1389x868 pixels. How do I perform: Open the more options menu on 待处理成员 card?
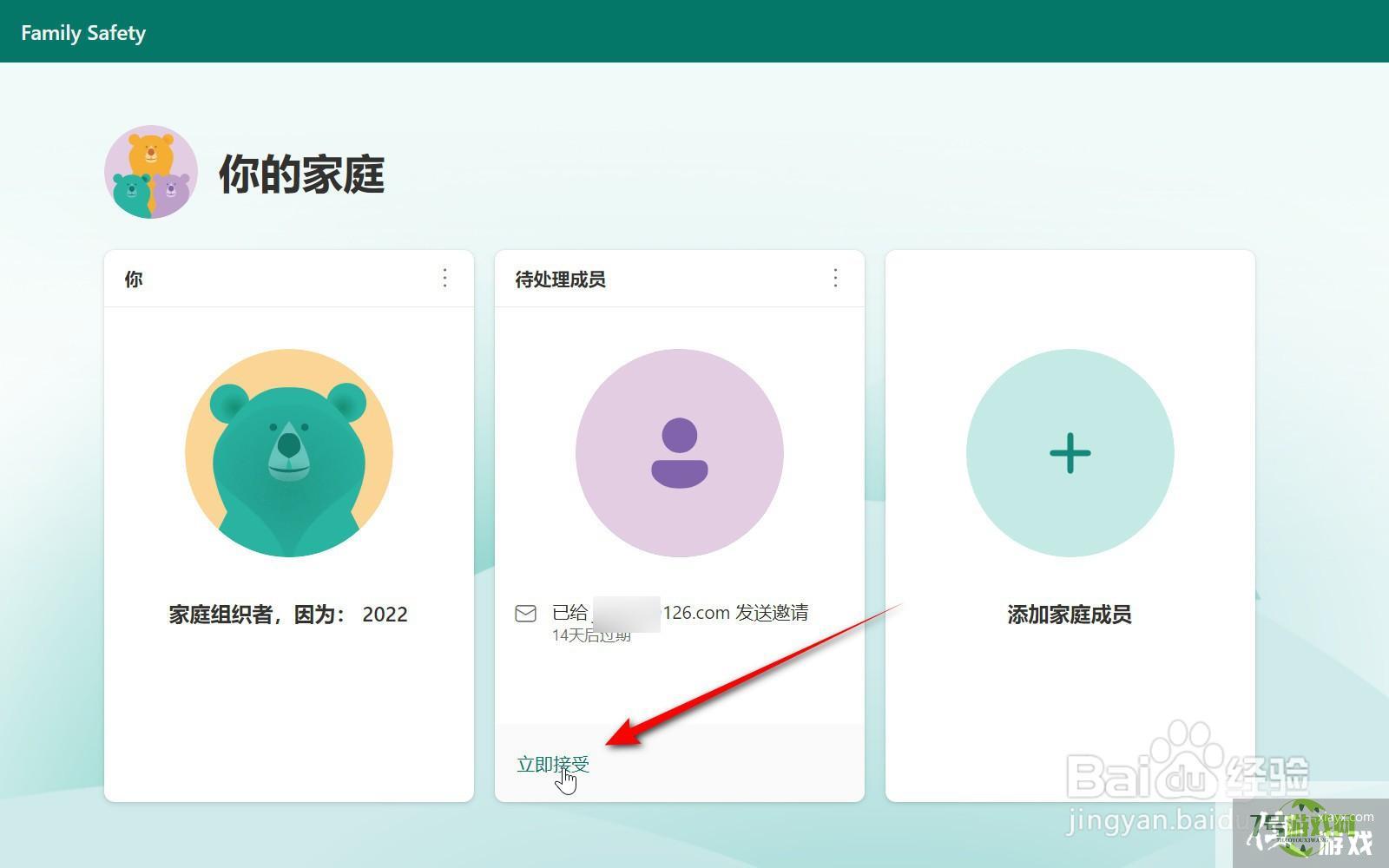click(x=835, y=278)
